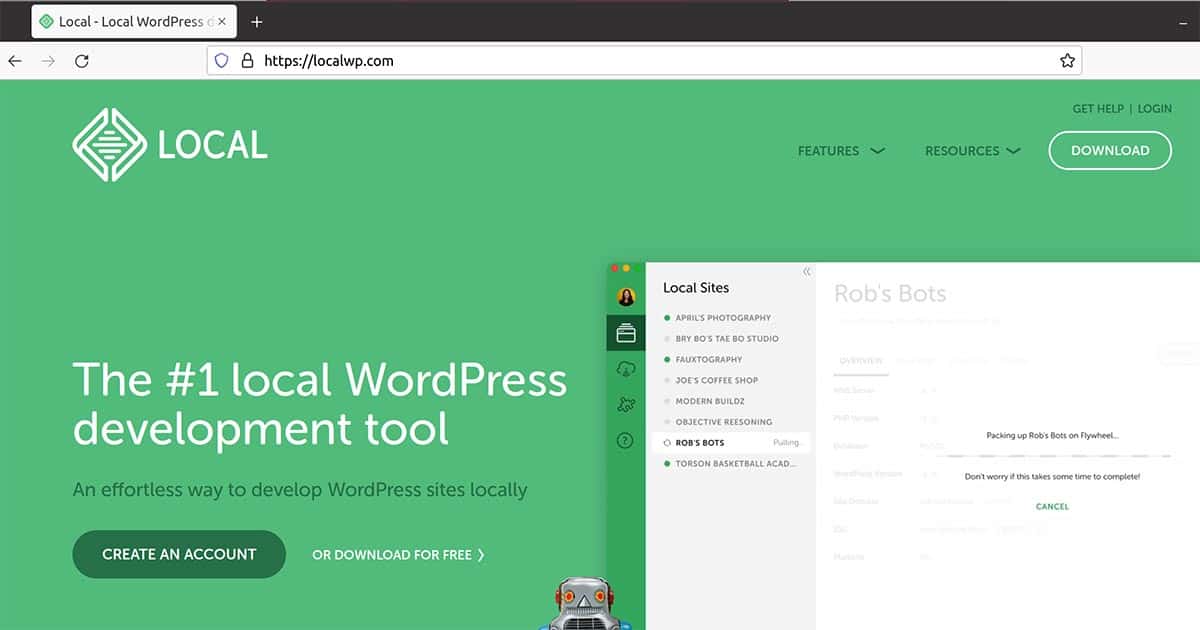This screenshot has width=1200, height=630.
Task: Bookmark this page with the star icon
Action: [1067, 61]
